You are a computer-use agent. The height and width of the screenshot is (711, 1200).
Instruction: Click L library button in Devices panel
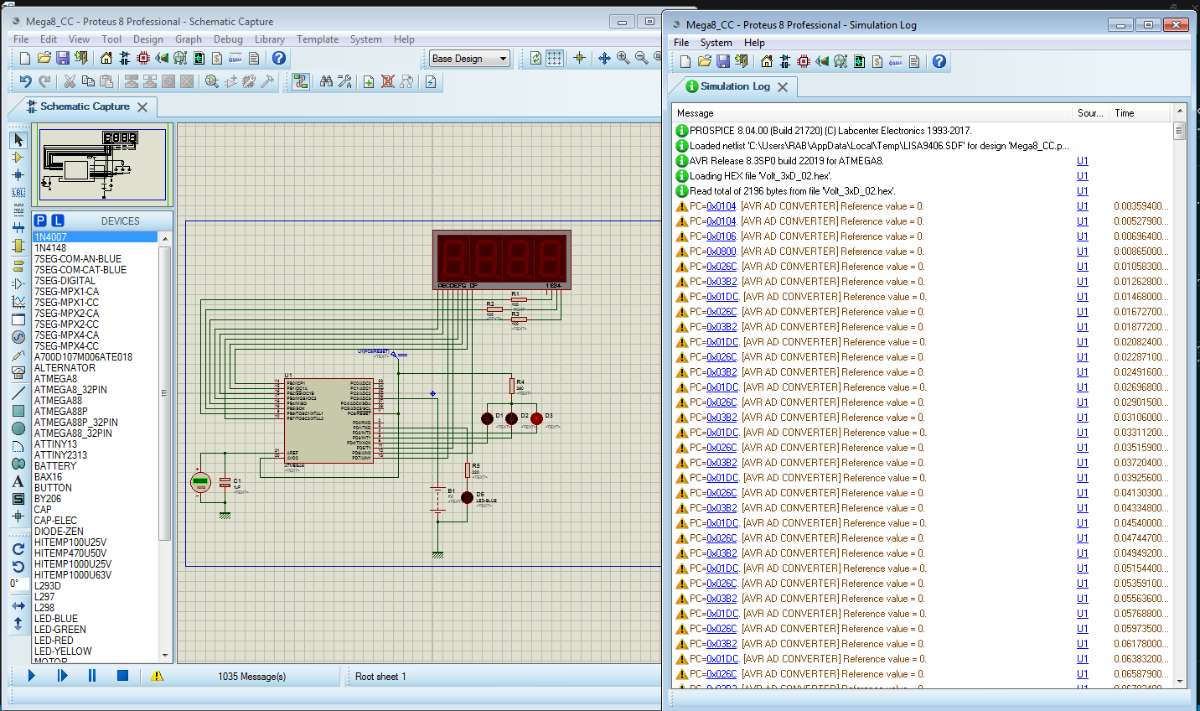tap(57, 220)
